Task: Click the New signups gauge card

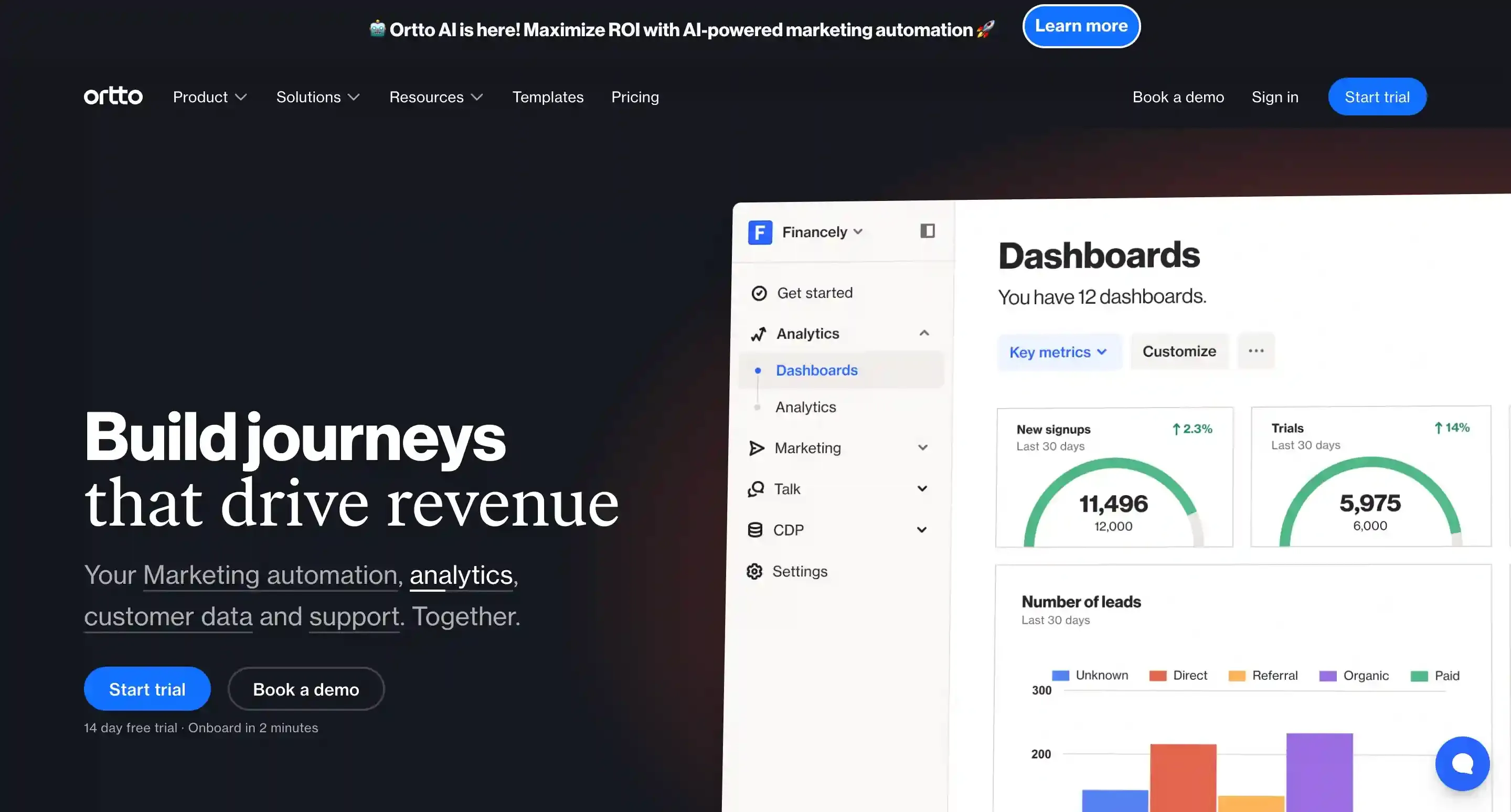Action: (x=1114, y=477)
